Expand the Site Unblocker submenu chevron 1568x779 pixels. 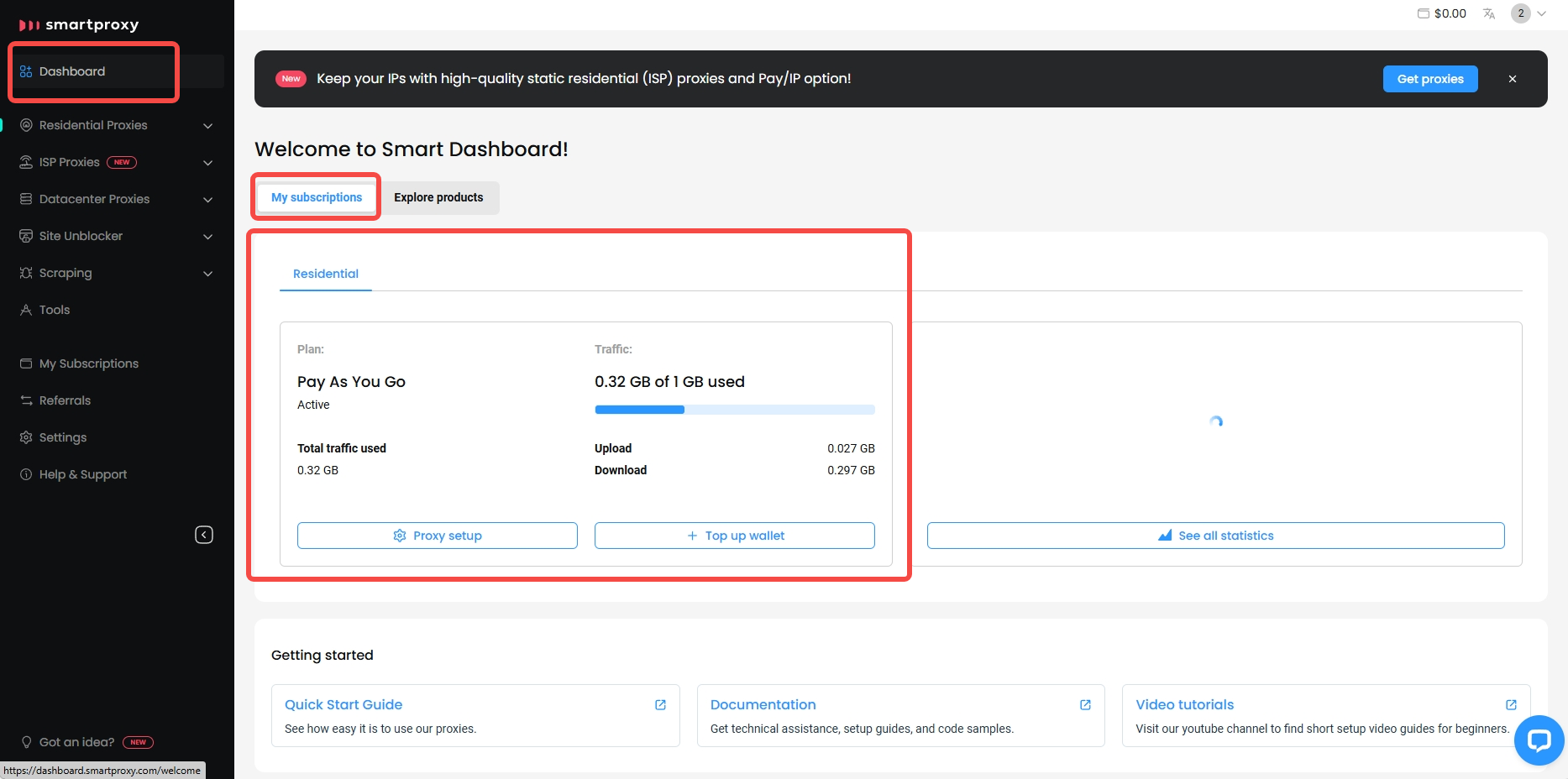point(207,237)
